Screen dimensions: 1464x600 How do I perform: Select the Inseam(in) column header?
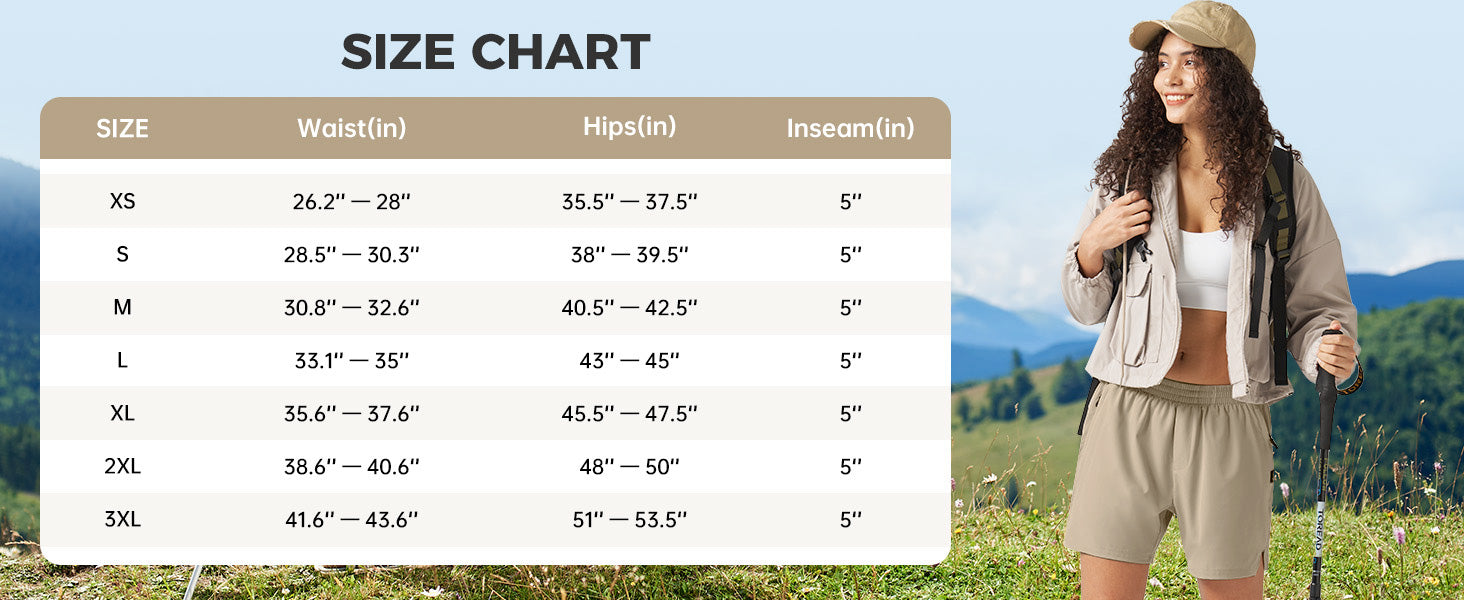coord(851,128)
